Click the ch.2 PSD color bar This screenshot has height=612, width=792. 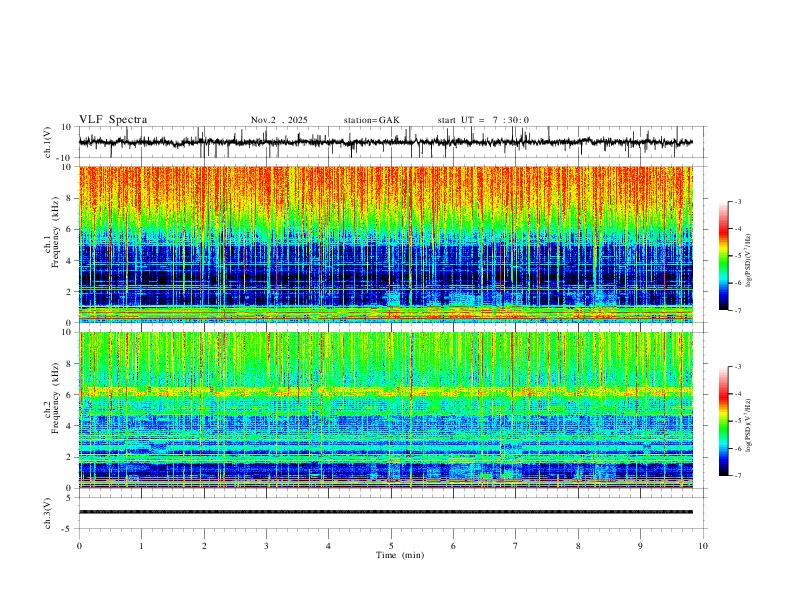click(723, 421)
